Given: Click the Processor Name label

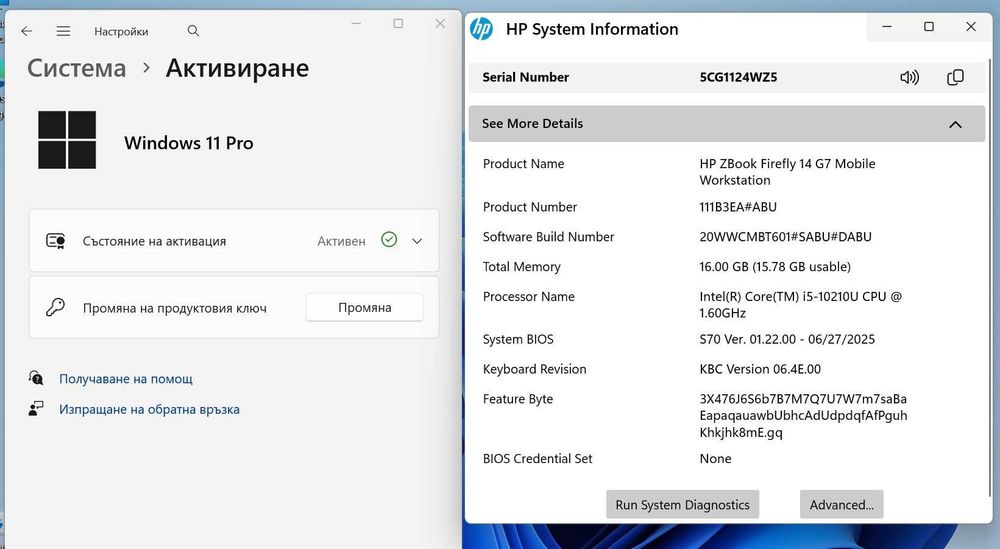Looking at the screenshot, I should (x=529, y=296).
